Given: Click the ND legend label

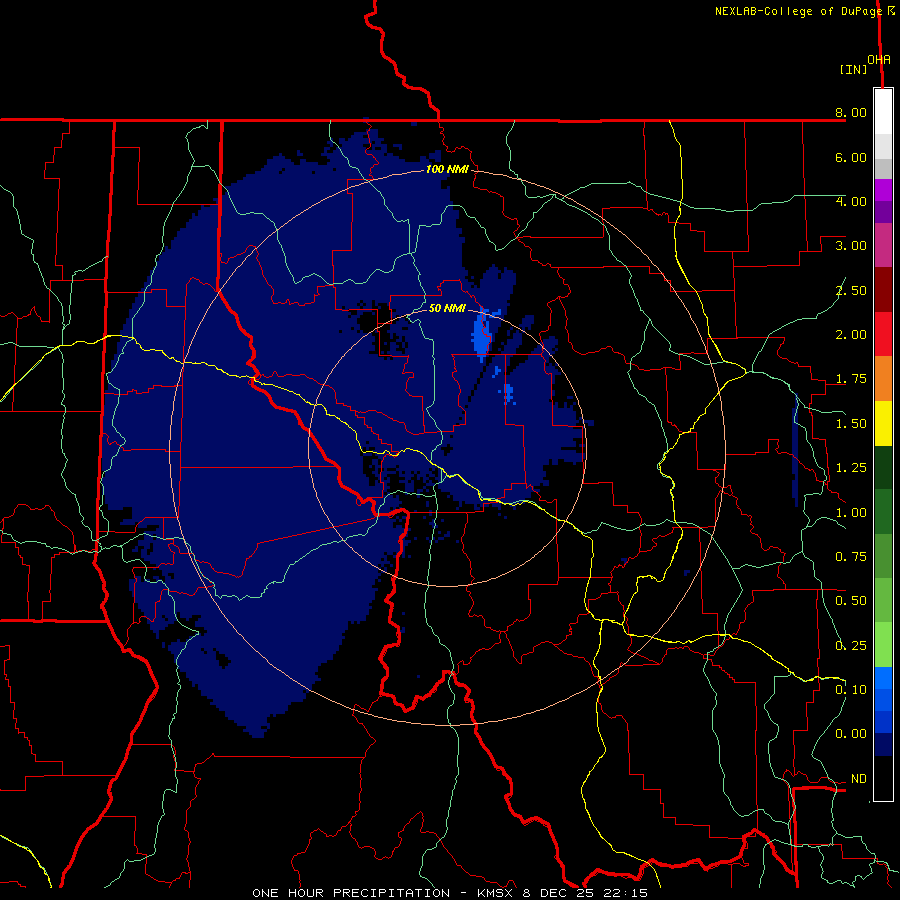Looking at the screenshot, I should click(859, 779).
